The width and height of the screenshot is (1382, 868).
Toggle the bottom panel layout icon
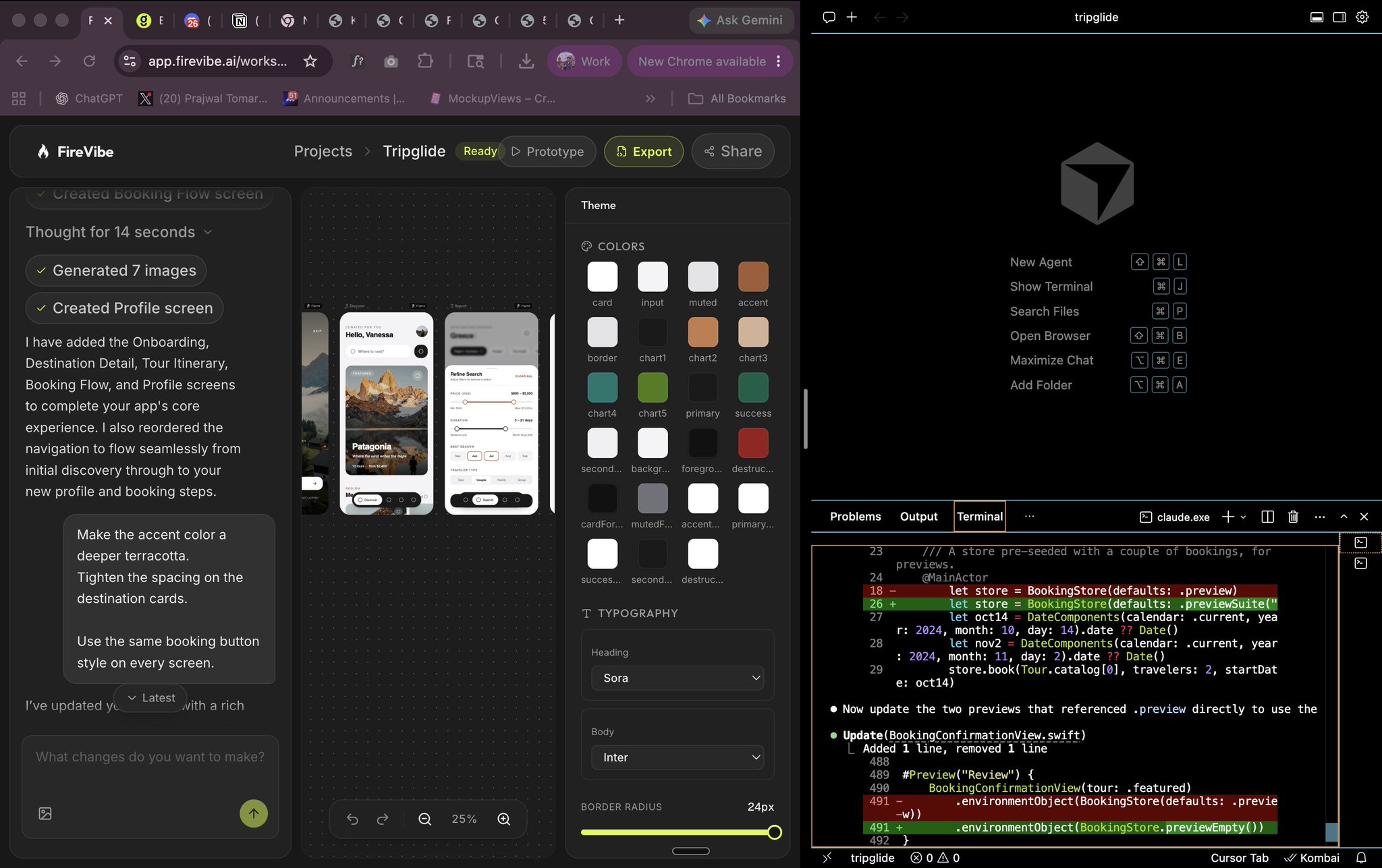point(1317,17)
